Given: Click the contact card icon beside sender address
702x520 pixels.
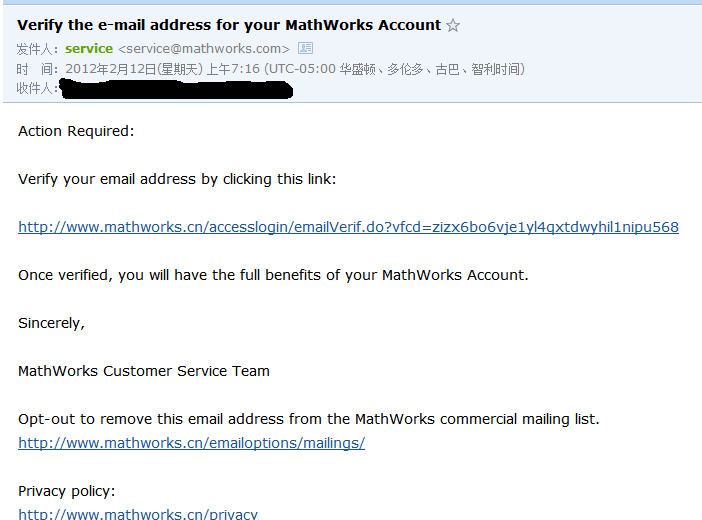Looking at the screenshot, I should 306,48.
